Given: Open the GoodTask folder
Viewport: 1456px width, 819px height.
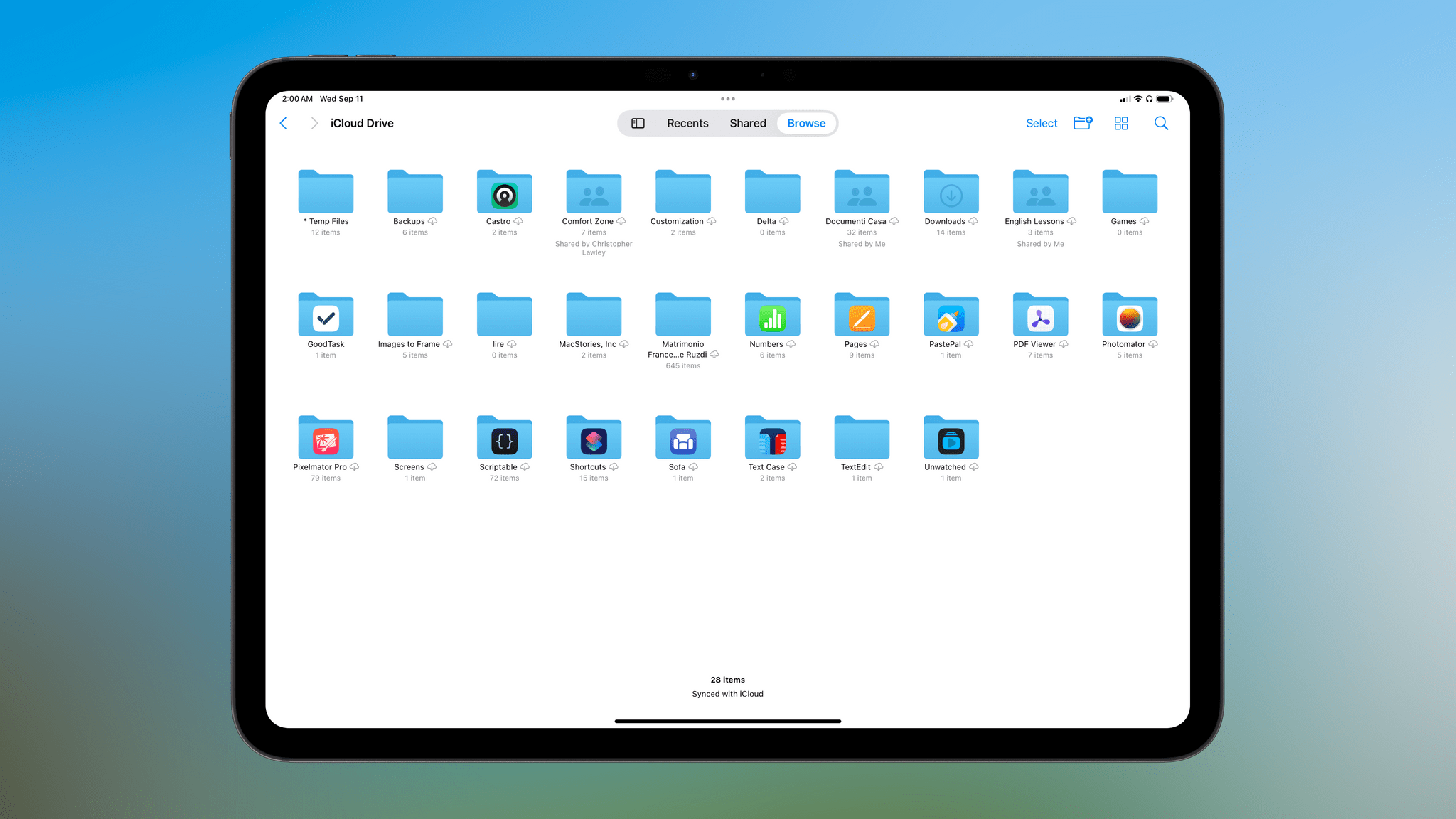Looking at the screenshot, I should (x=326, y=316).
